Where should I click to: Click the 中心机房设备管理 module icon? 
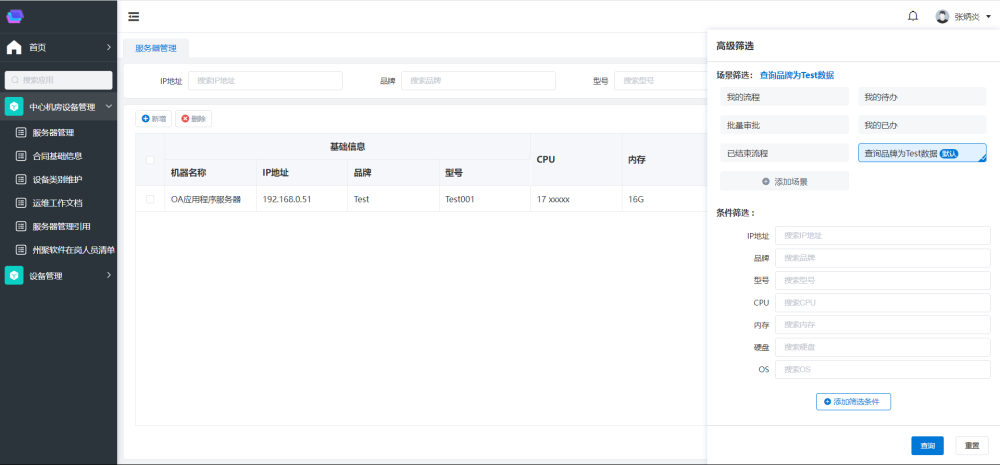coord(14,106)
